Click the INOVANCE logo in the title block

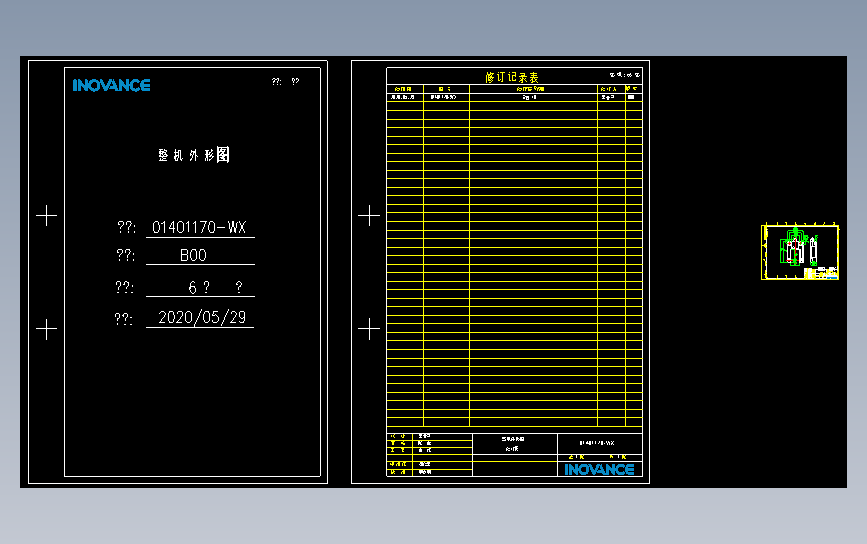click(599, 469)
